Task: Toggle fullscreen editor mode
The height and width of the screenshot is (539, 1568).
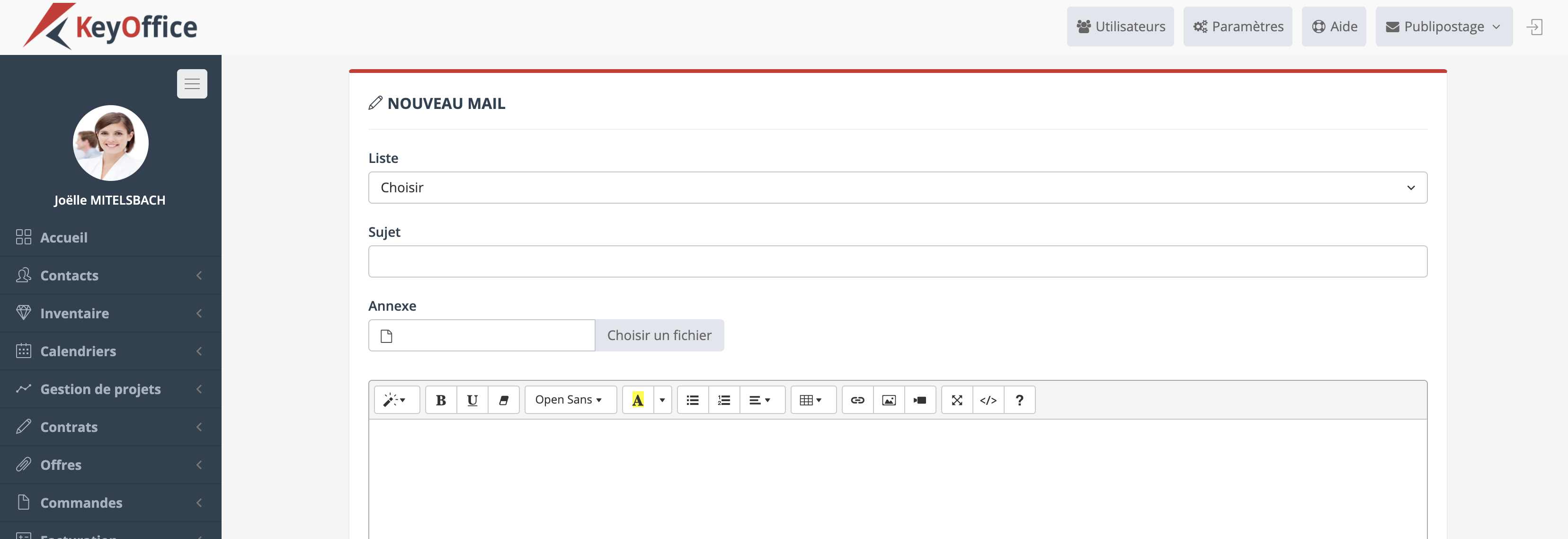Action: 957,400
